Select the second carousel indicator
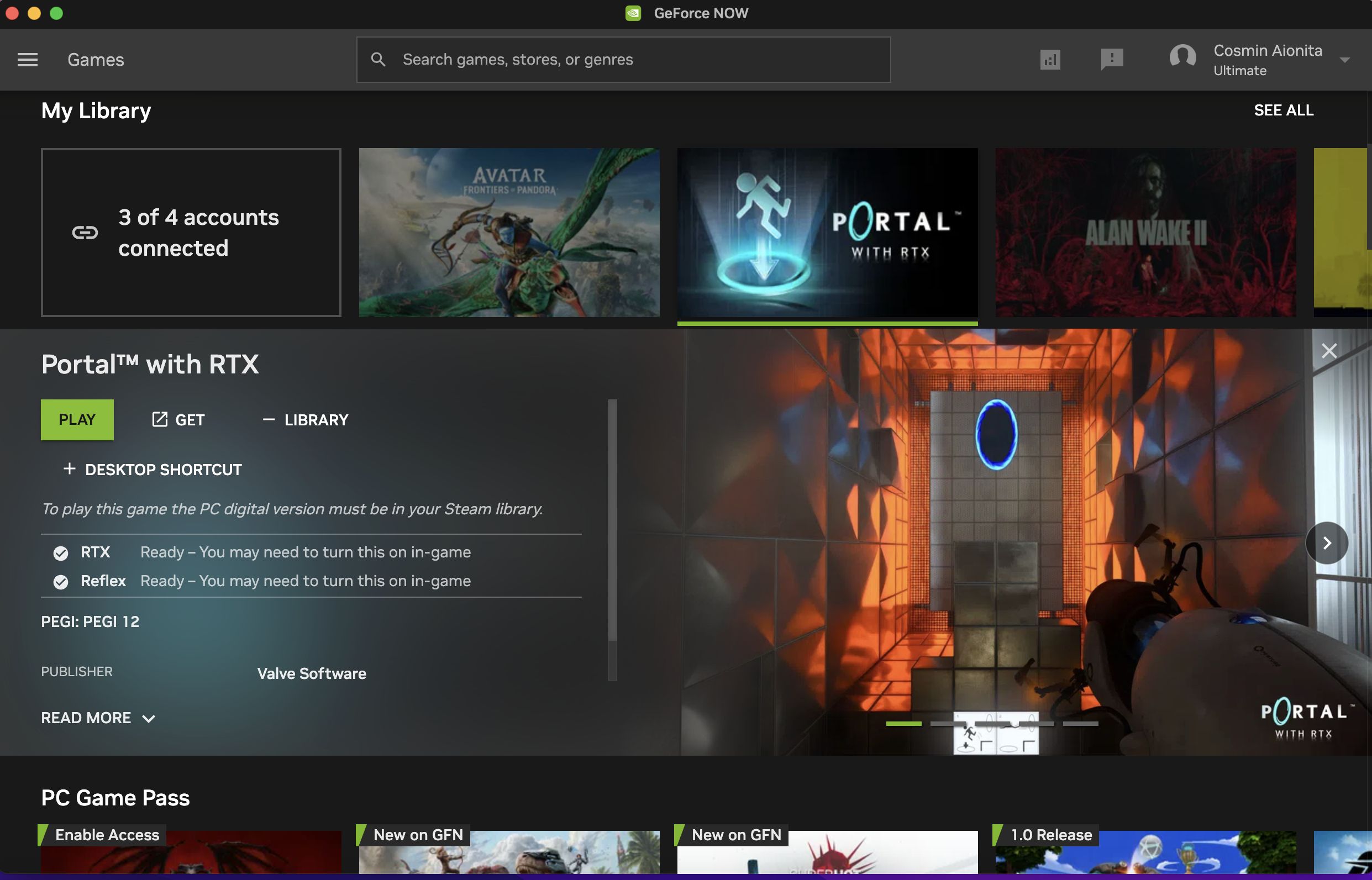The image size is (1372, 880). tap(948, 724)
